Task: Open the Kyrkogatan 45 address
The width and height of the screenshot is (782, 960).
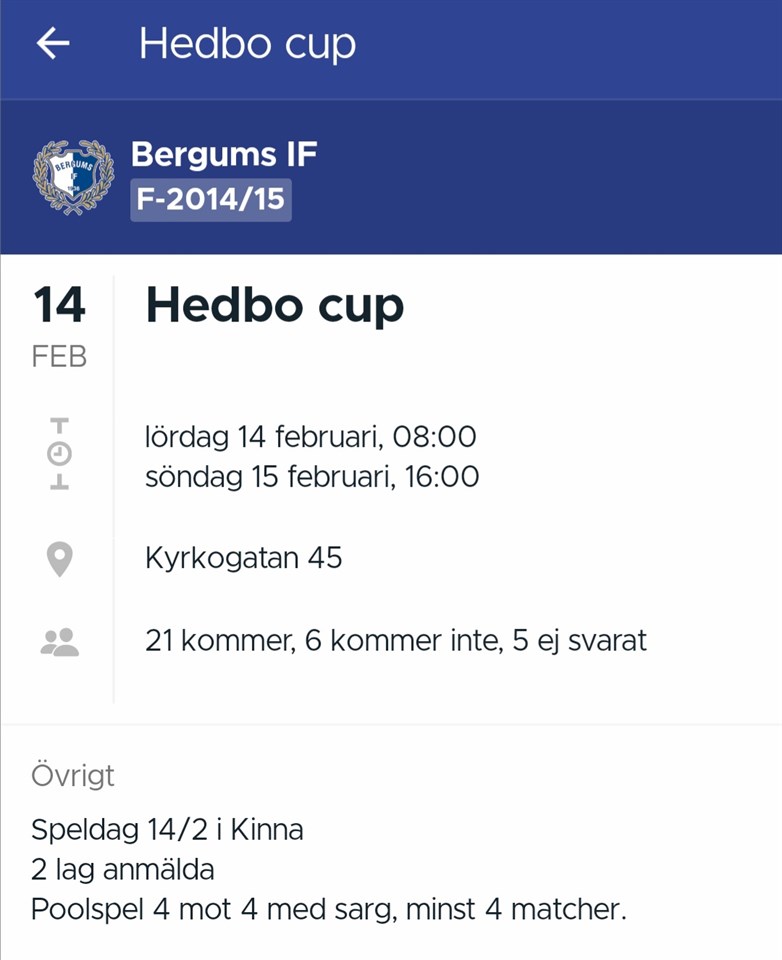Action: coord(243,558)
